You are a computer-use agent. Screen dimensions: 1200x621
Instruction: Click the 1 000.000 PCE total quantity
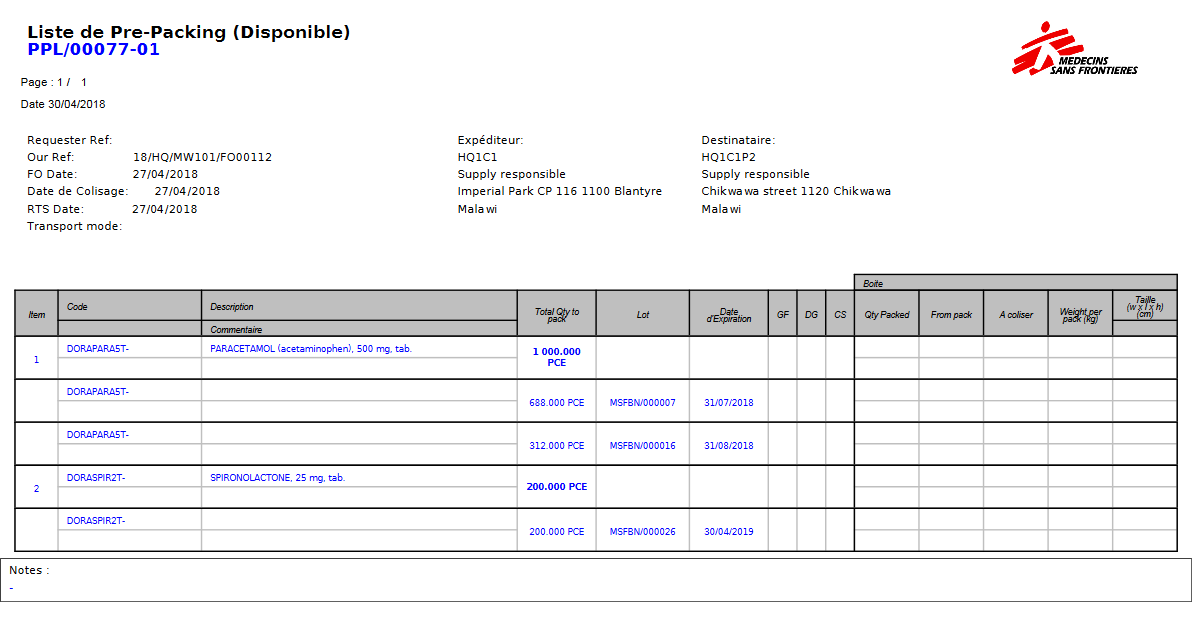pos(556,357)
